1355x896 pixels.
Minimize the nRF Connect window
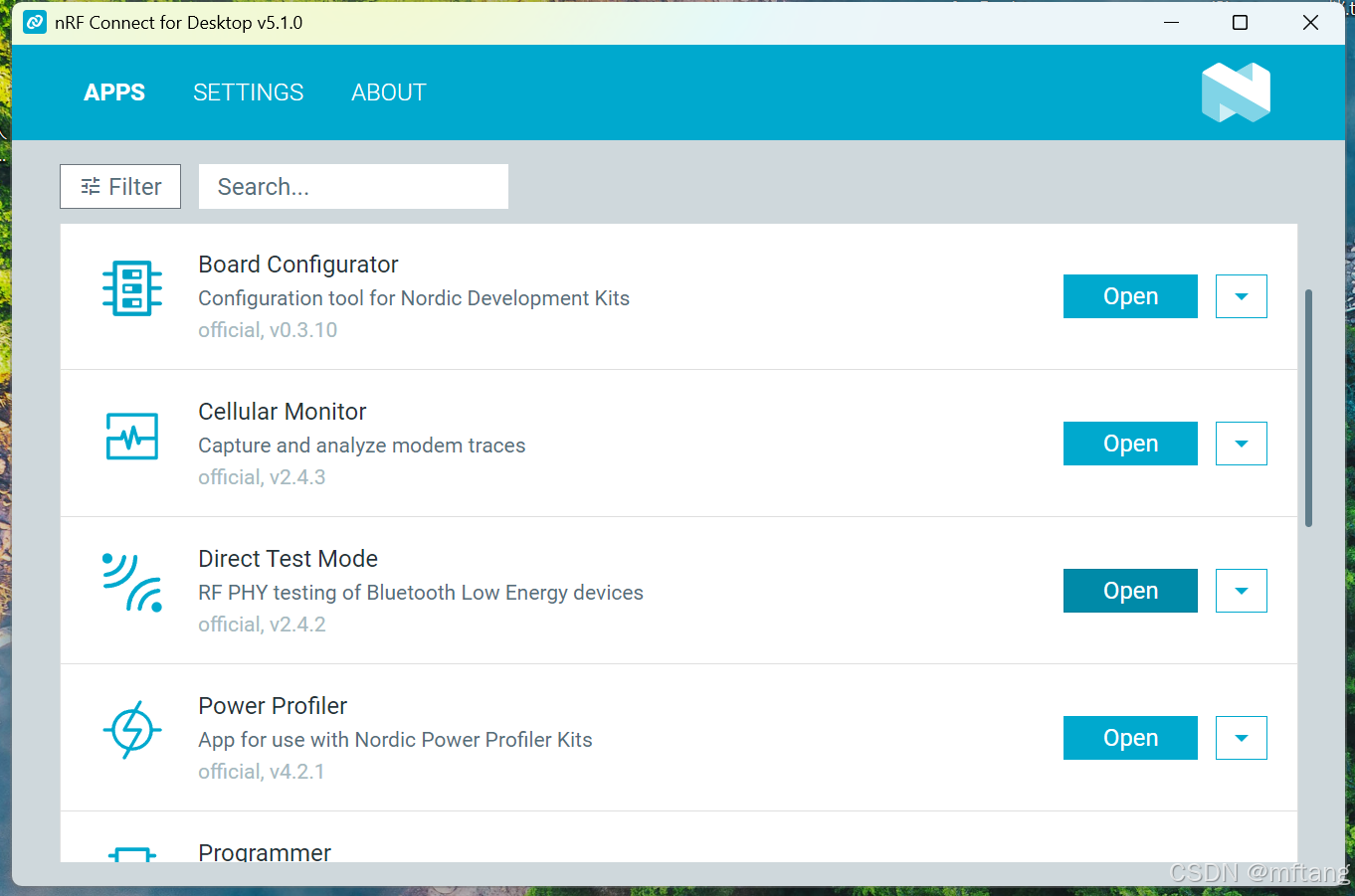[1171, 22]
